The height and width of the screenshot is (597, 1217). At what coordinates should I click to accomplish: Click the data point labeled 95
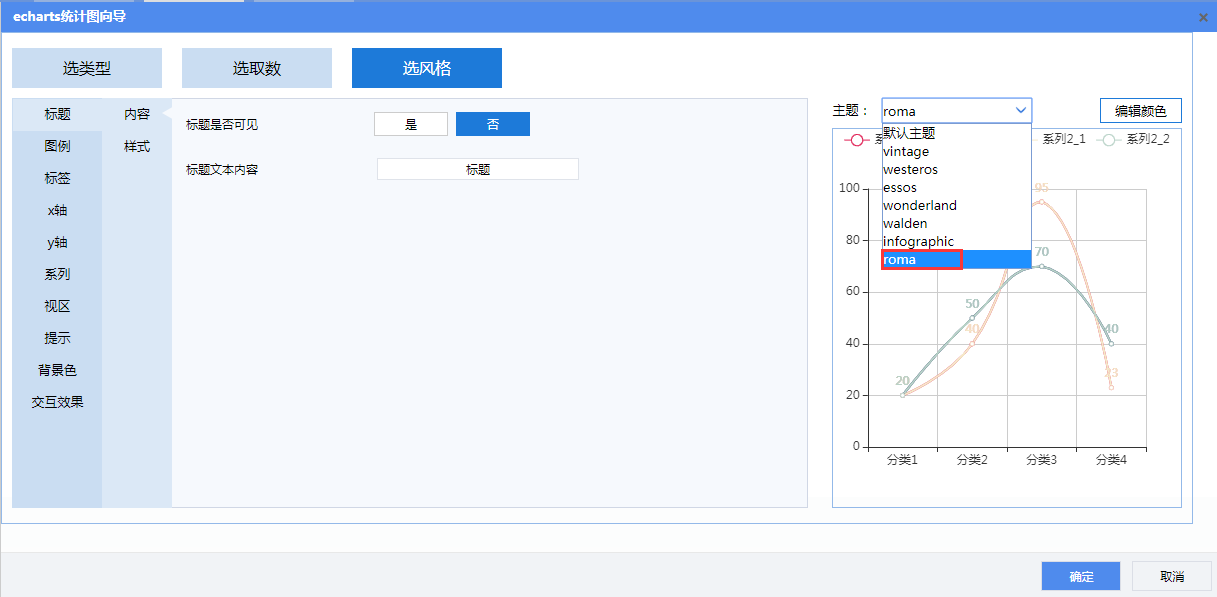(1041, 202)
